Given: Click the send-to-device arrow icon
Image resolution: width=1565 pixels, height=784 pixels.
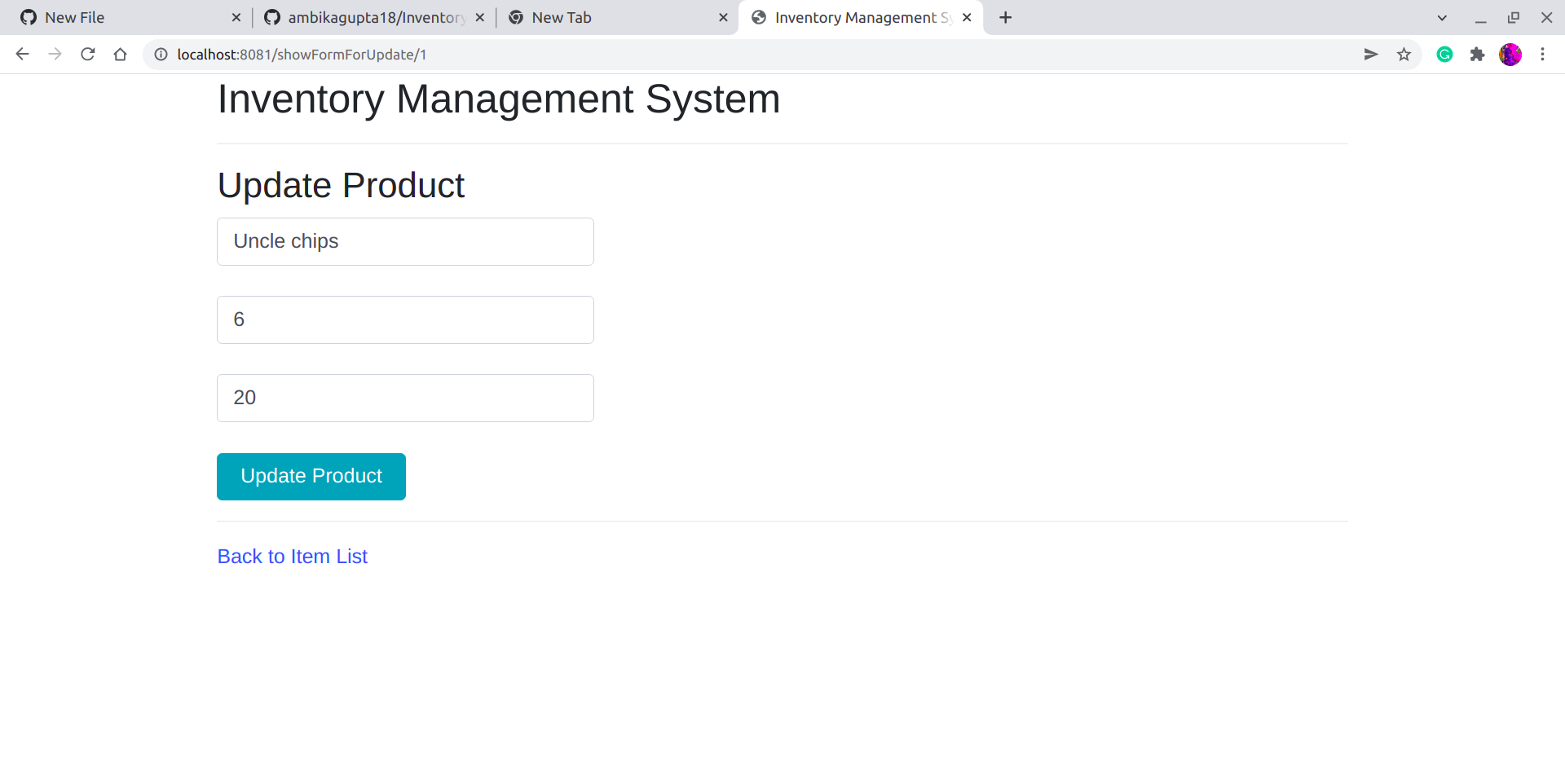Looking at the screenshot, I should point(1371,55).
